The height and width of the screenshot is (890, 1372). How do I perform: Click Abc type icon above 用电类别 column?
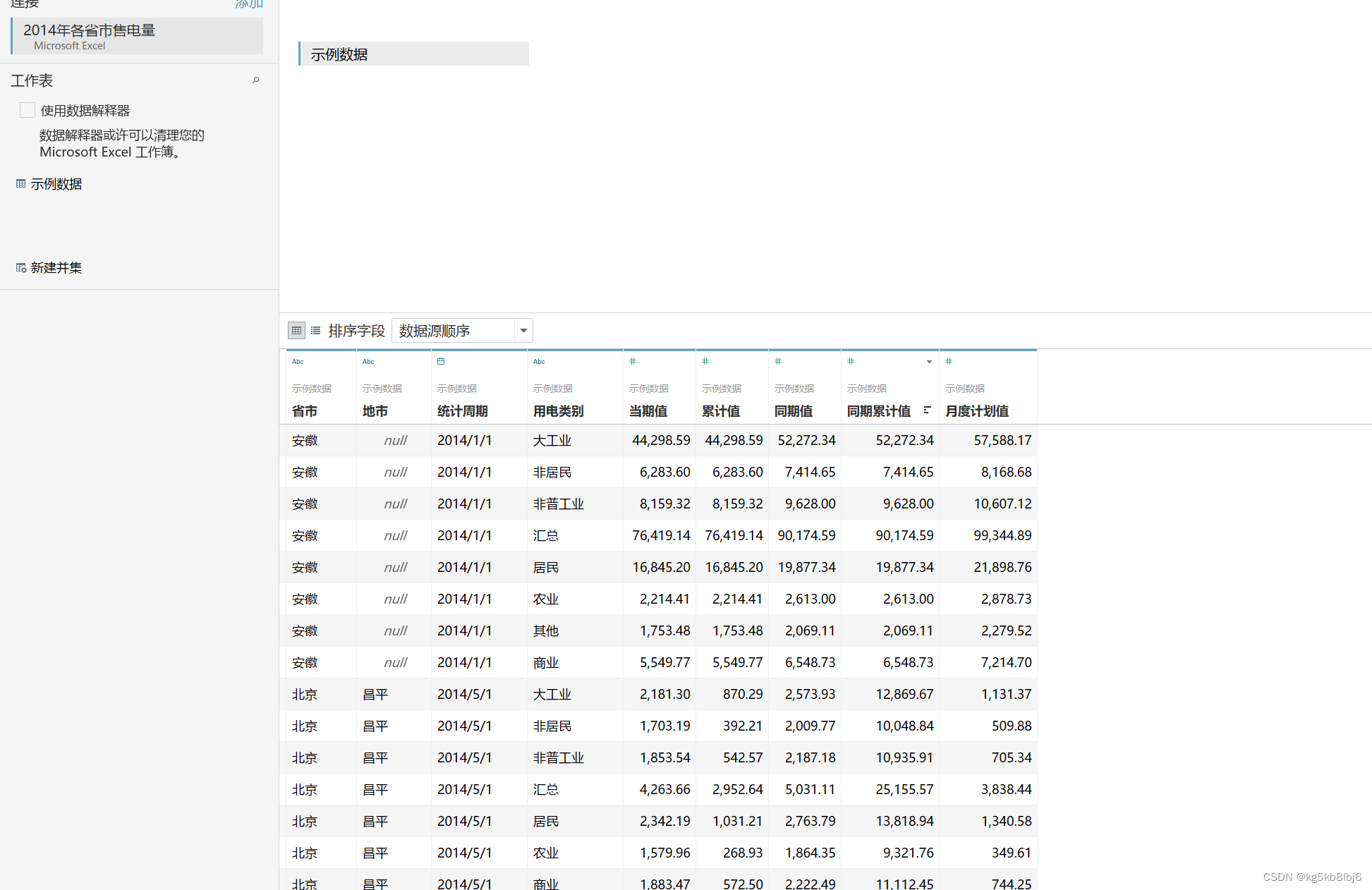click(539, 362)
